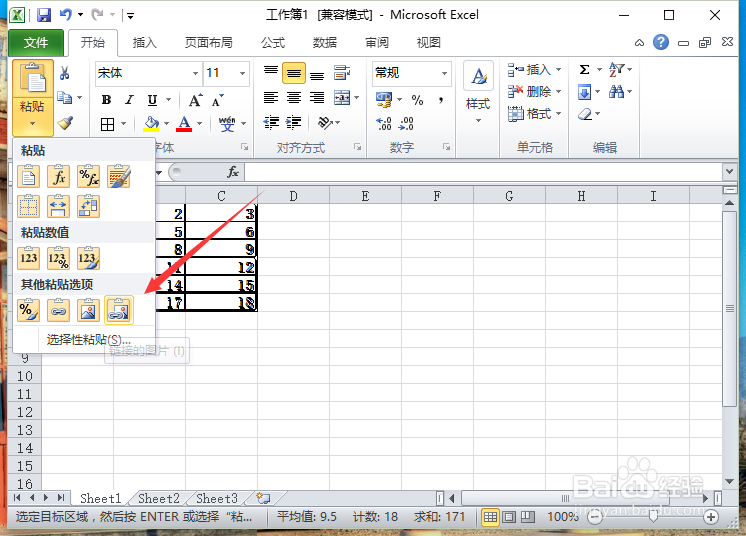Click the Merge & Center icon
Viewport: 746px width, 536px height.
(342, 97)
